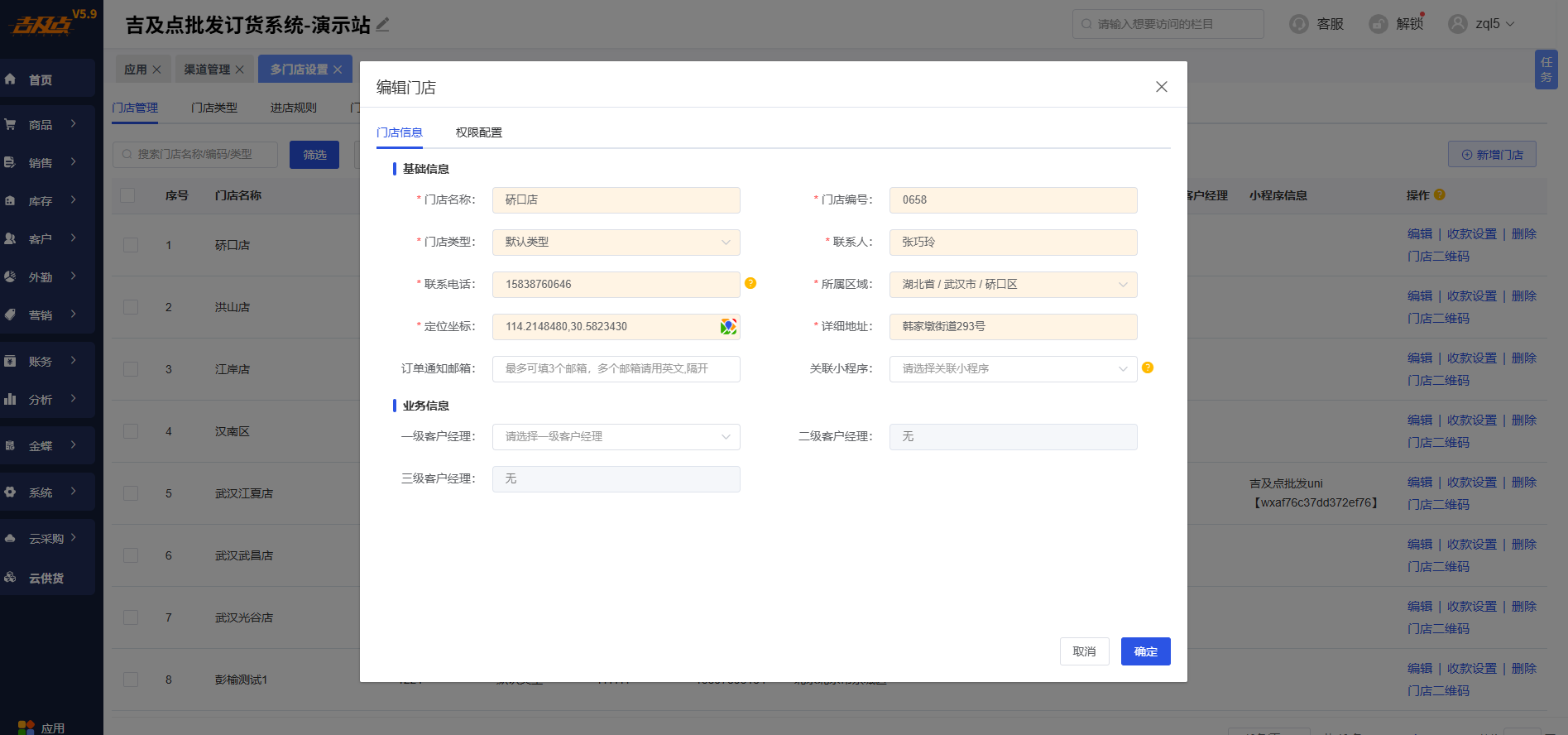Click the 云采购 cloud icon in sidebar
Viewport: 1568px width, 735px height.
11,538
